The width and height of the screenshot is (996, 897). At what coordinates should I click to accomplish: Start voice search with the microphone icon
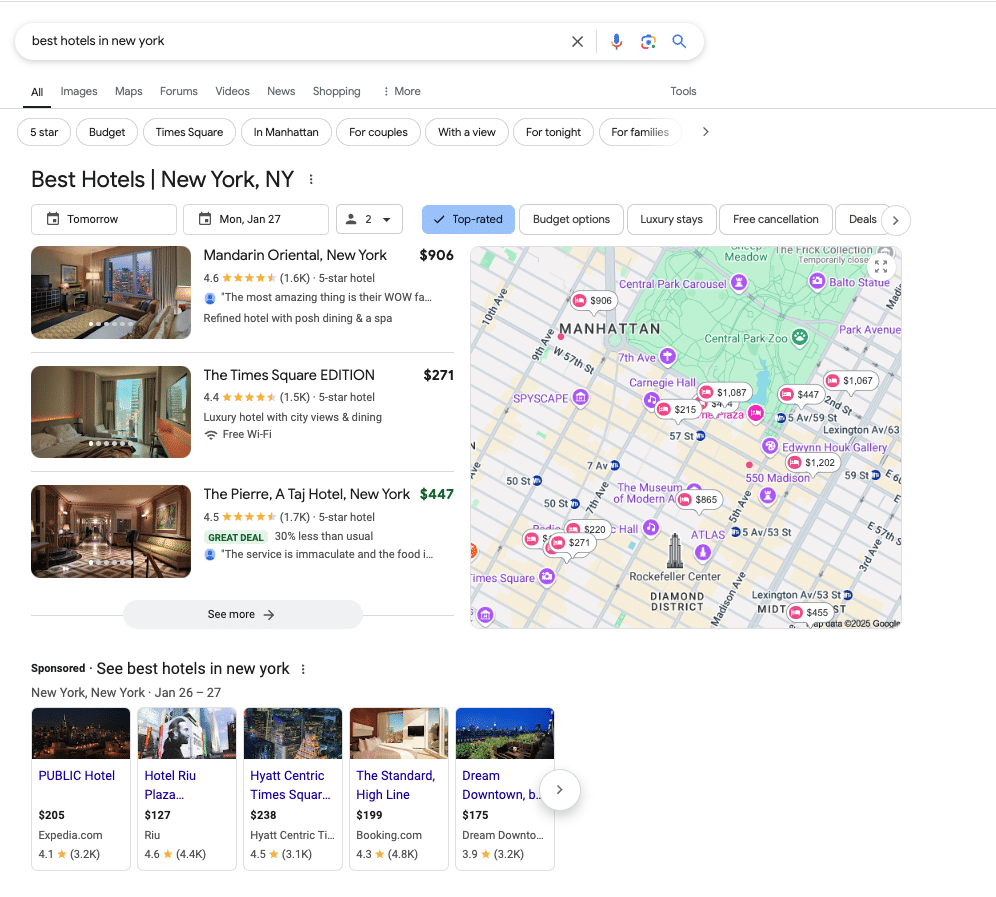point(616,41)
